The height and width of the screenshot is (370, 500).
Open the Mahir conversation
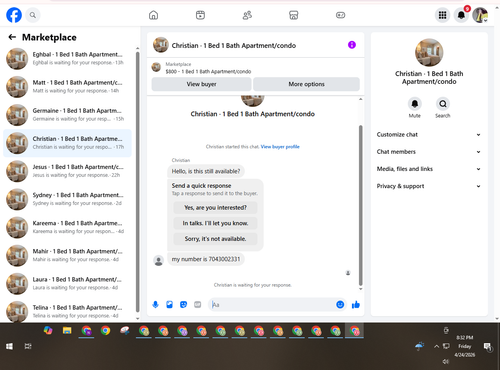click(67, 255)
